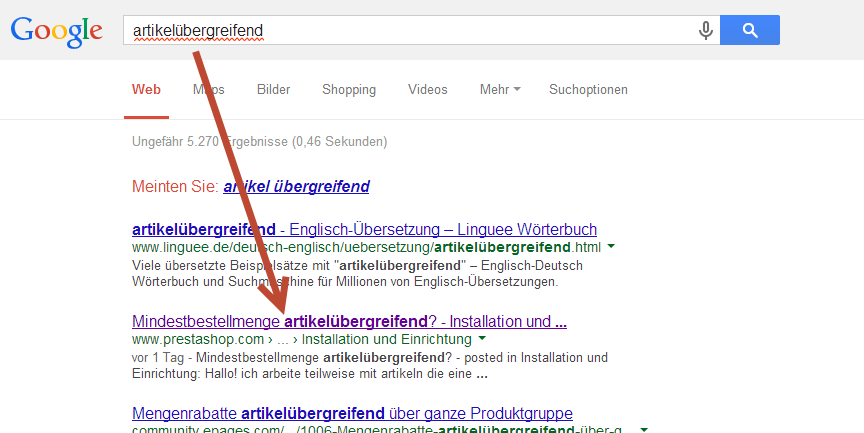
Task: Click the blue magnifier search button
Action: click(x=749, y=30)
